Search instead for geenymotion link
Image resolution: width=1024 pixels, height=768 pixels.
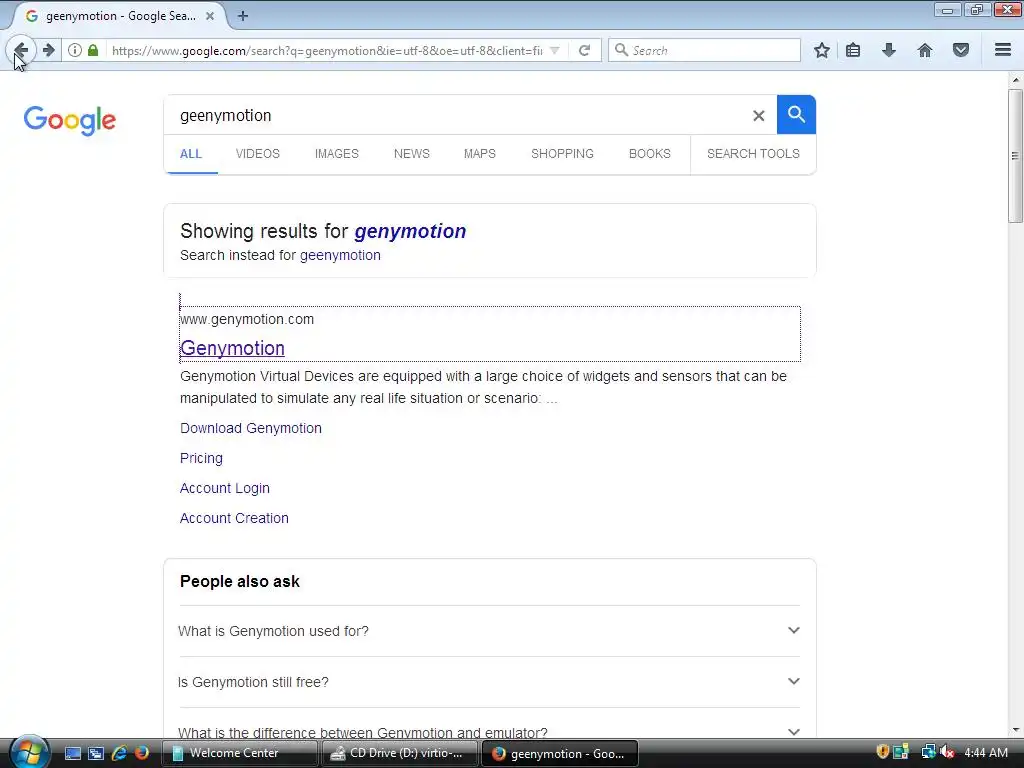pyautogui.click(x=340, y=255)
